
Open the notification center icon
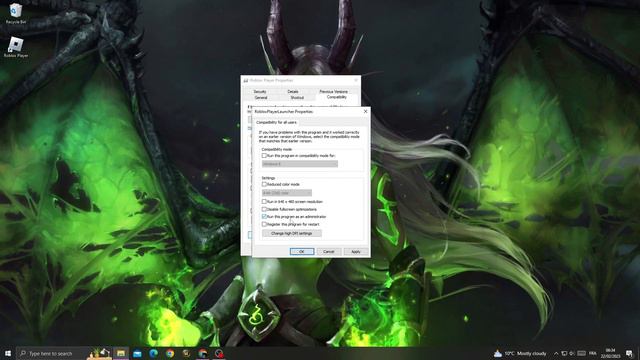coord(629,353)
